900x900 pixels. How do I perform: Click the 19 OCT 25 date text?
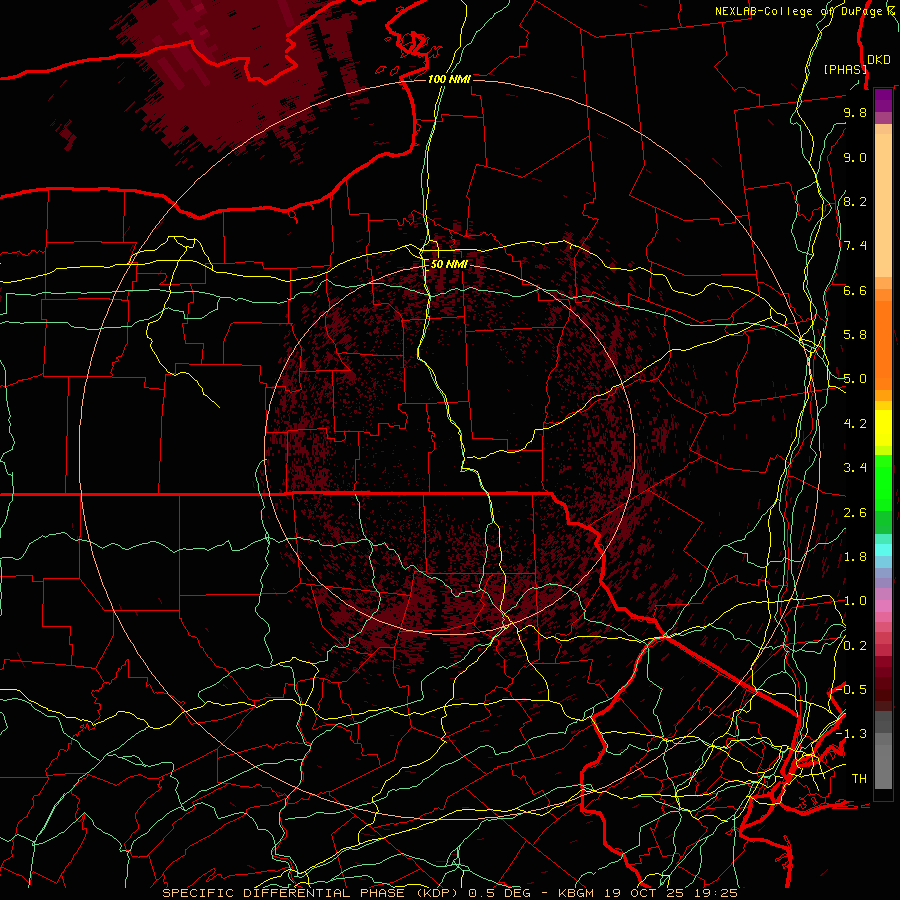point(643,893)
